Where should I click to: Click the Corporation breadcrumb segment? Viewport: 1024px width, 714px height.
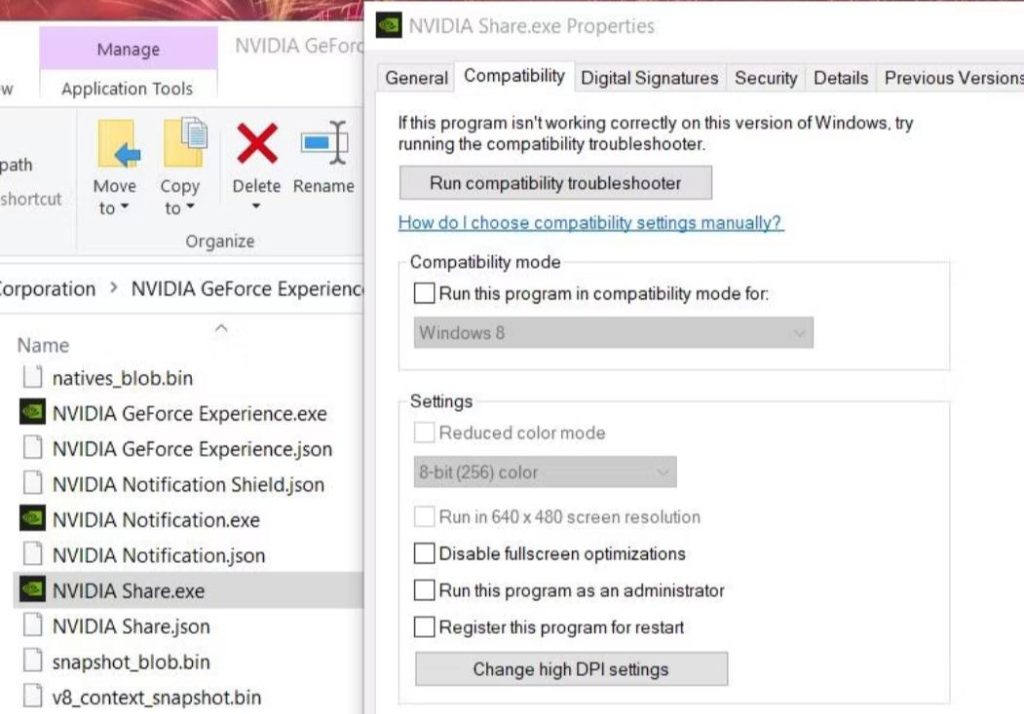pos(47,288)
